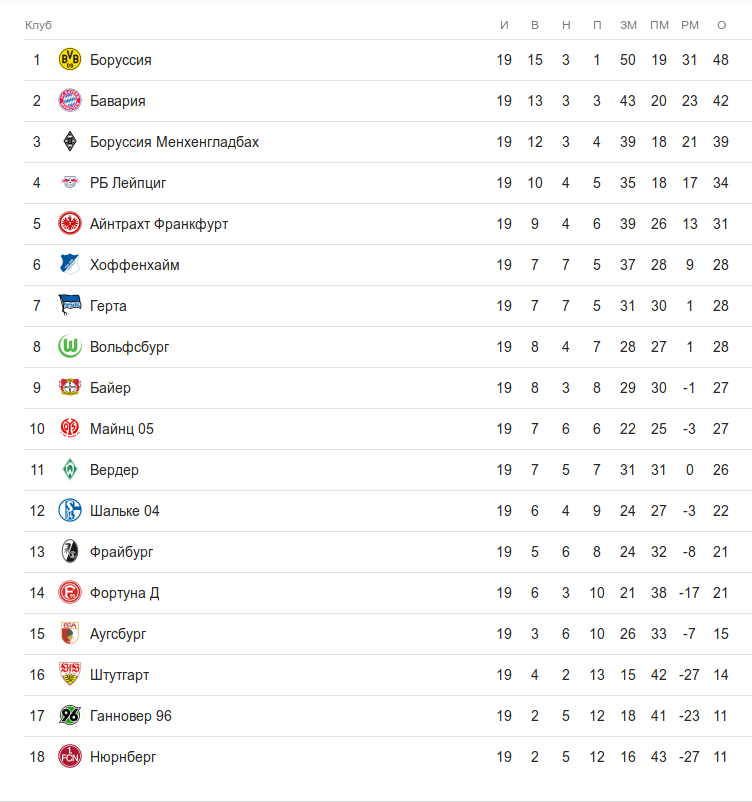Open the Байер team link
This screenshot has width=752, height=802.
(x=110, y=388)
